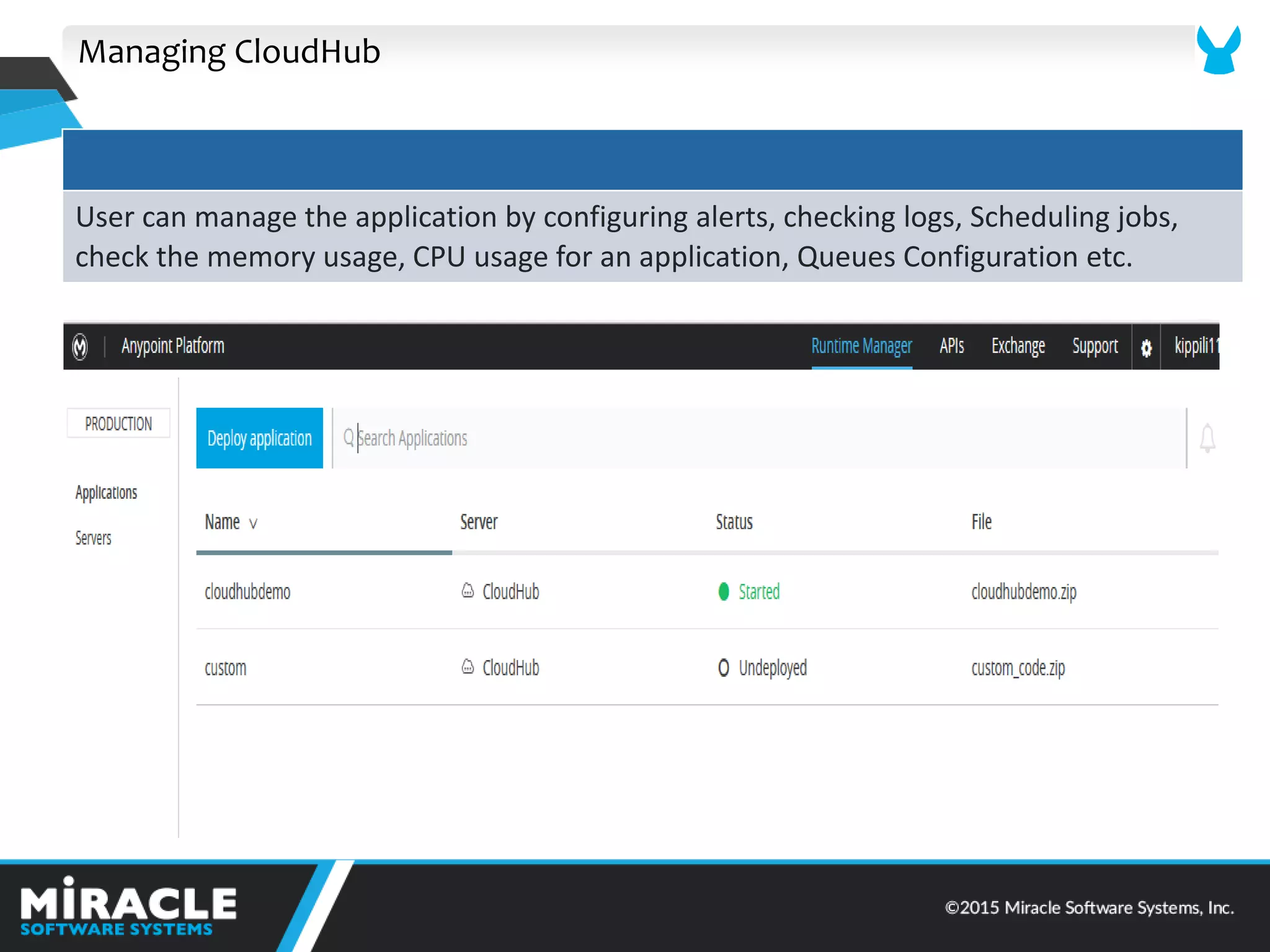
Task: Click the blue mule logo on slide
Action: coord(1219,50)
